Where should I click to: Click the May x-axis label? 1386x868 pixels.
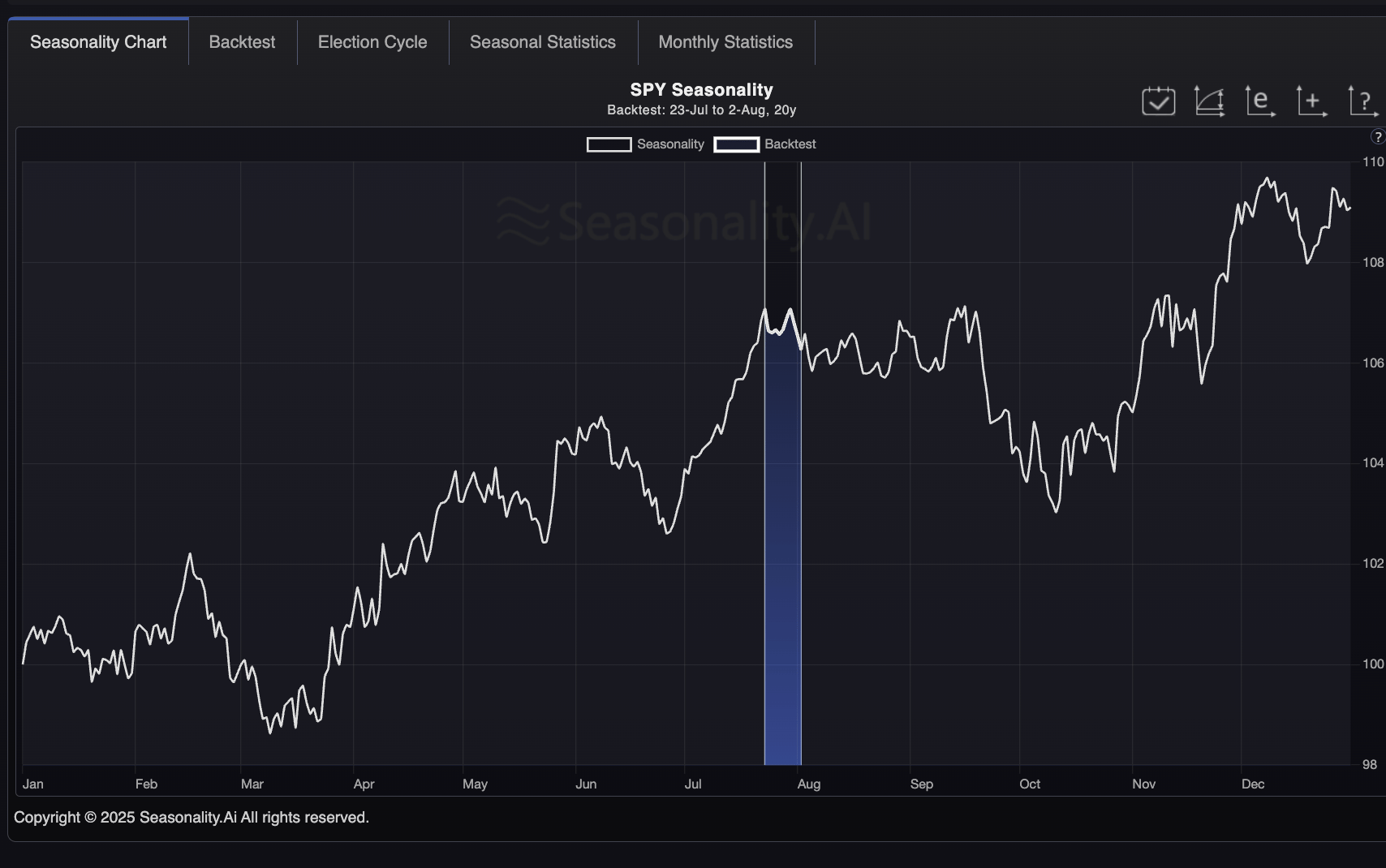pyautogui.click(x=476, y=784)
